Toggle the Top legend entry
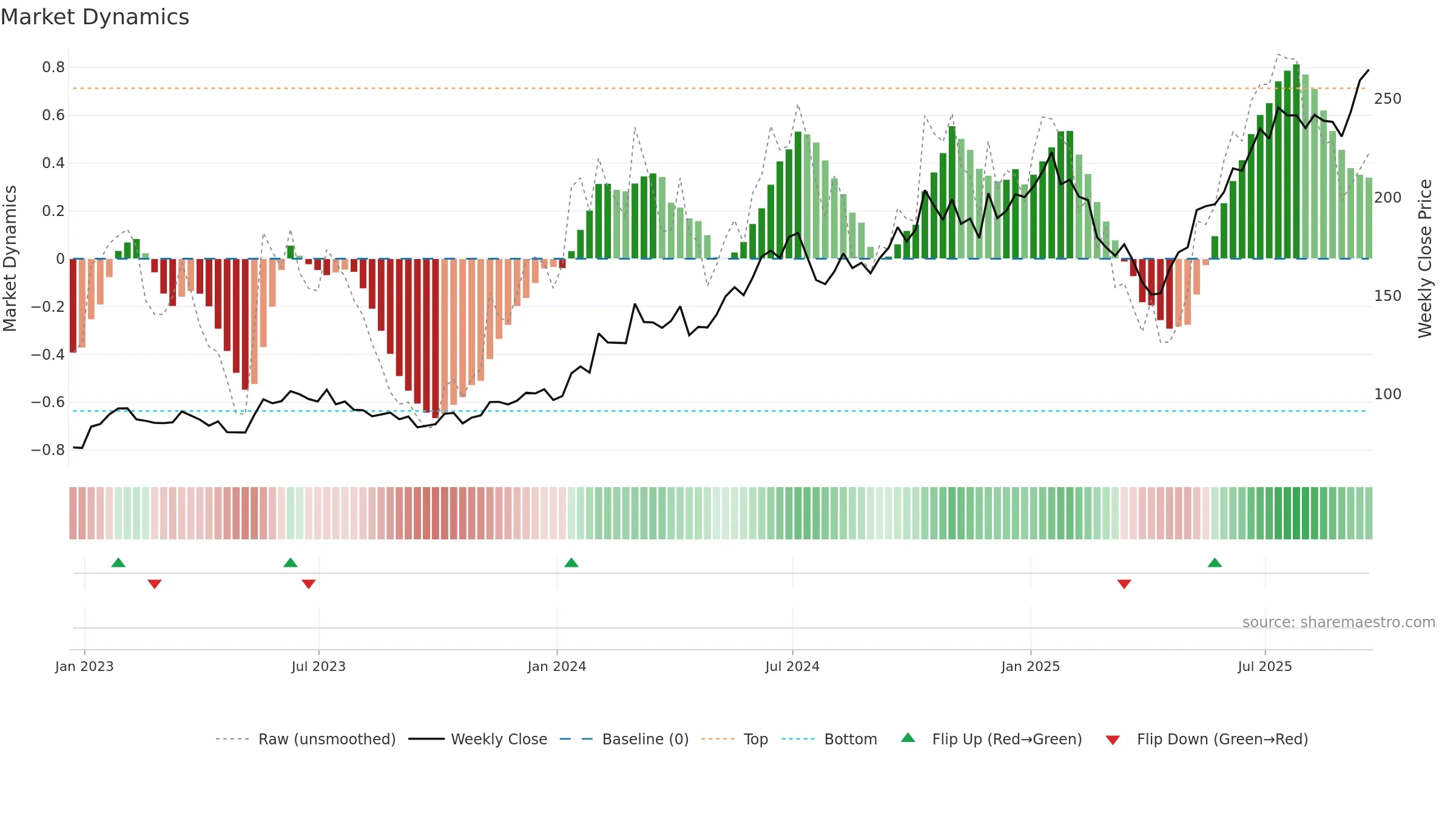 734,739
